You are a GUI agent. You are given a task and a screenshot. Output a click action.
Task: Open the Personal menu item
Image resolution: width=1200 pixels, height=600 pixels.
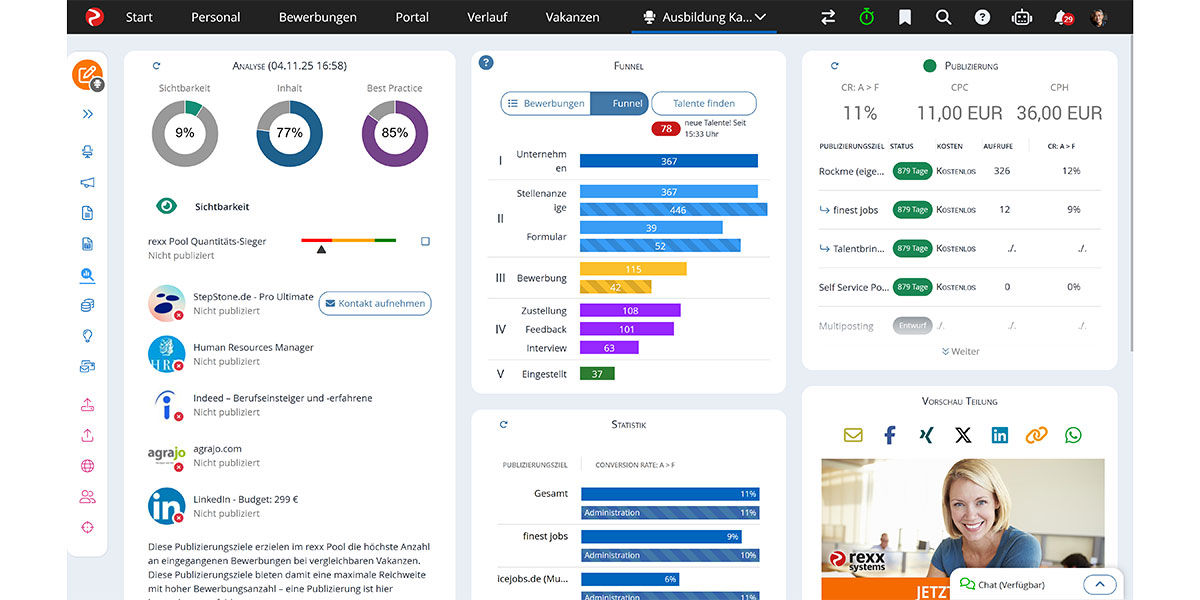click(x=215, y=17)
